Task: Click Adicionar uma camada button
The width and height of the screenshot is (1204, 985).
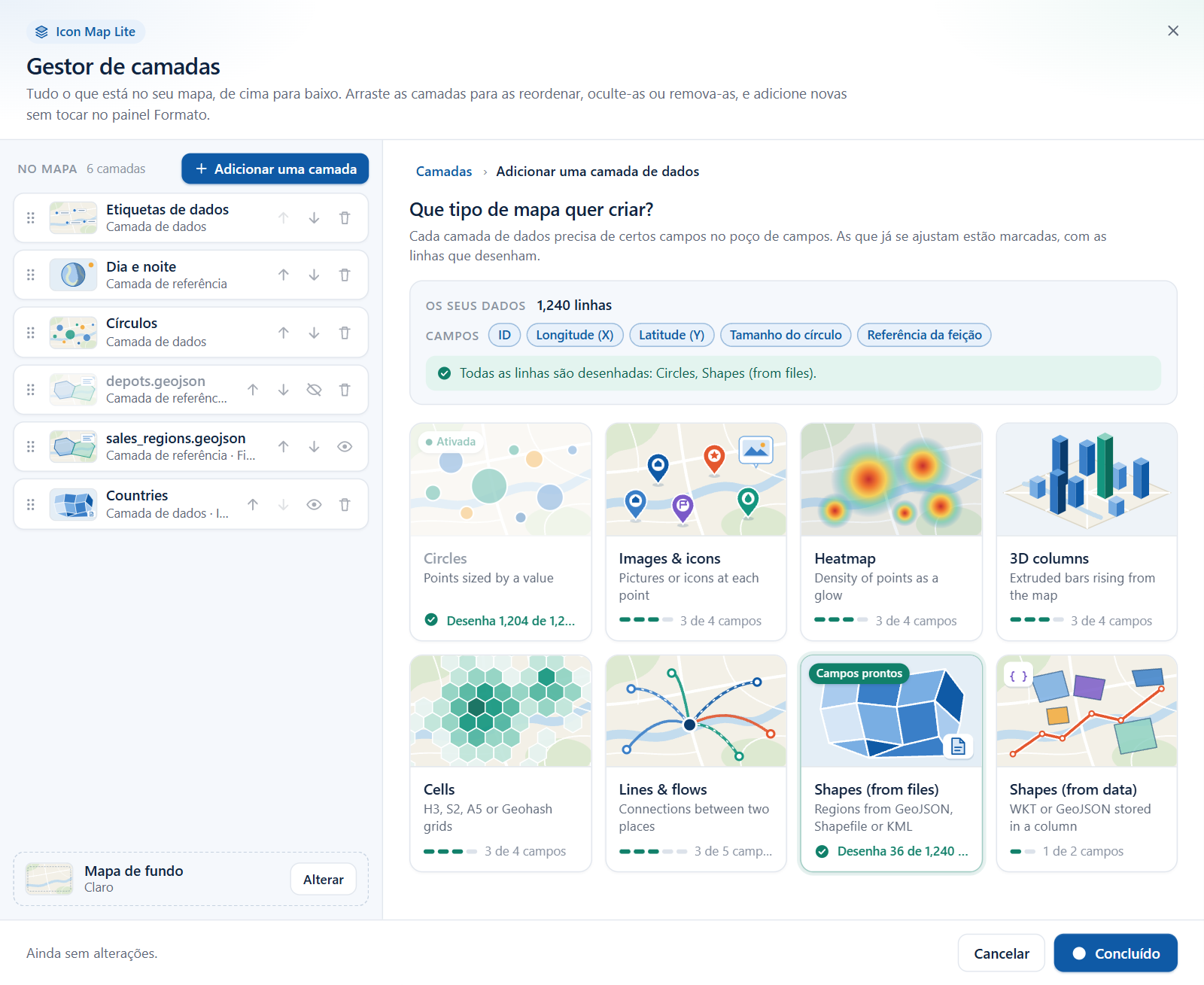Action: click(x=275, y=169)
